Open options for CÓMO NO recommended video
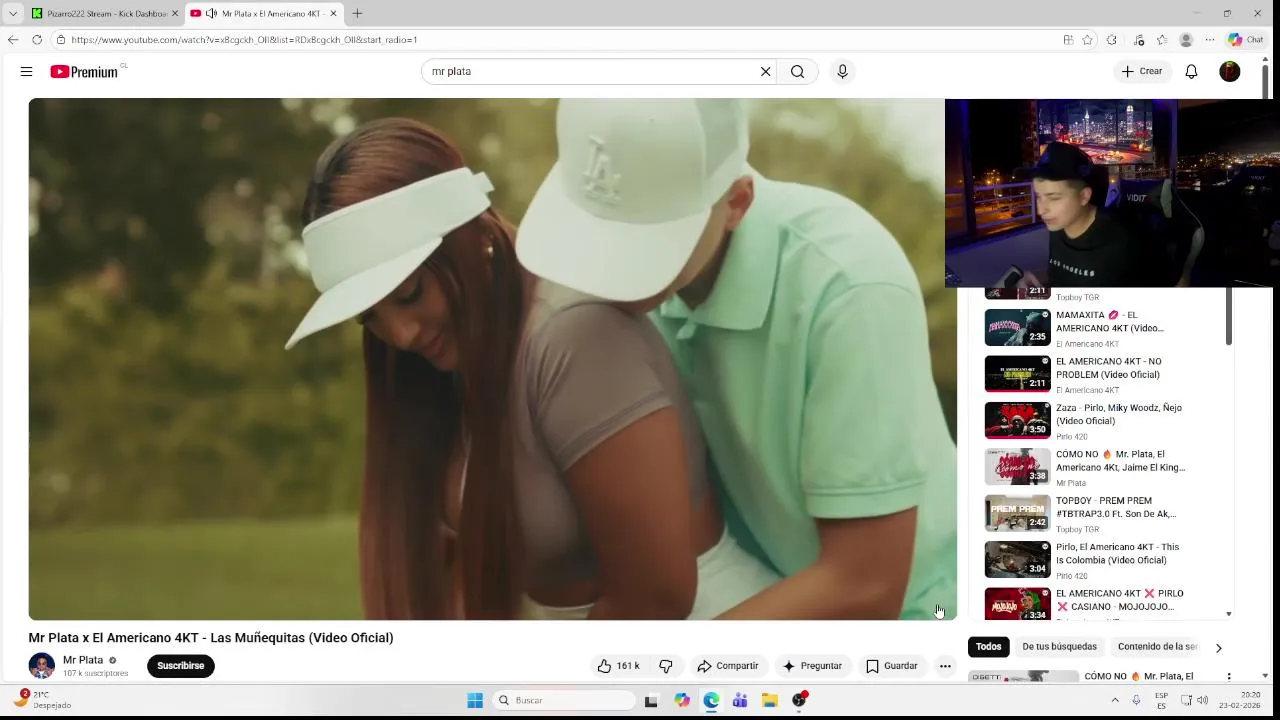1280x720 pixels. click(x=1229, y=677)
